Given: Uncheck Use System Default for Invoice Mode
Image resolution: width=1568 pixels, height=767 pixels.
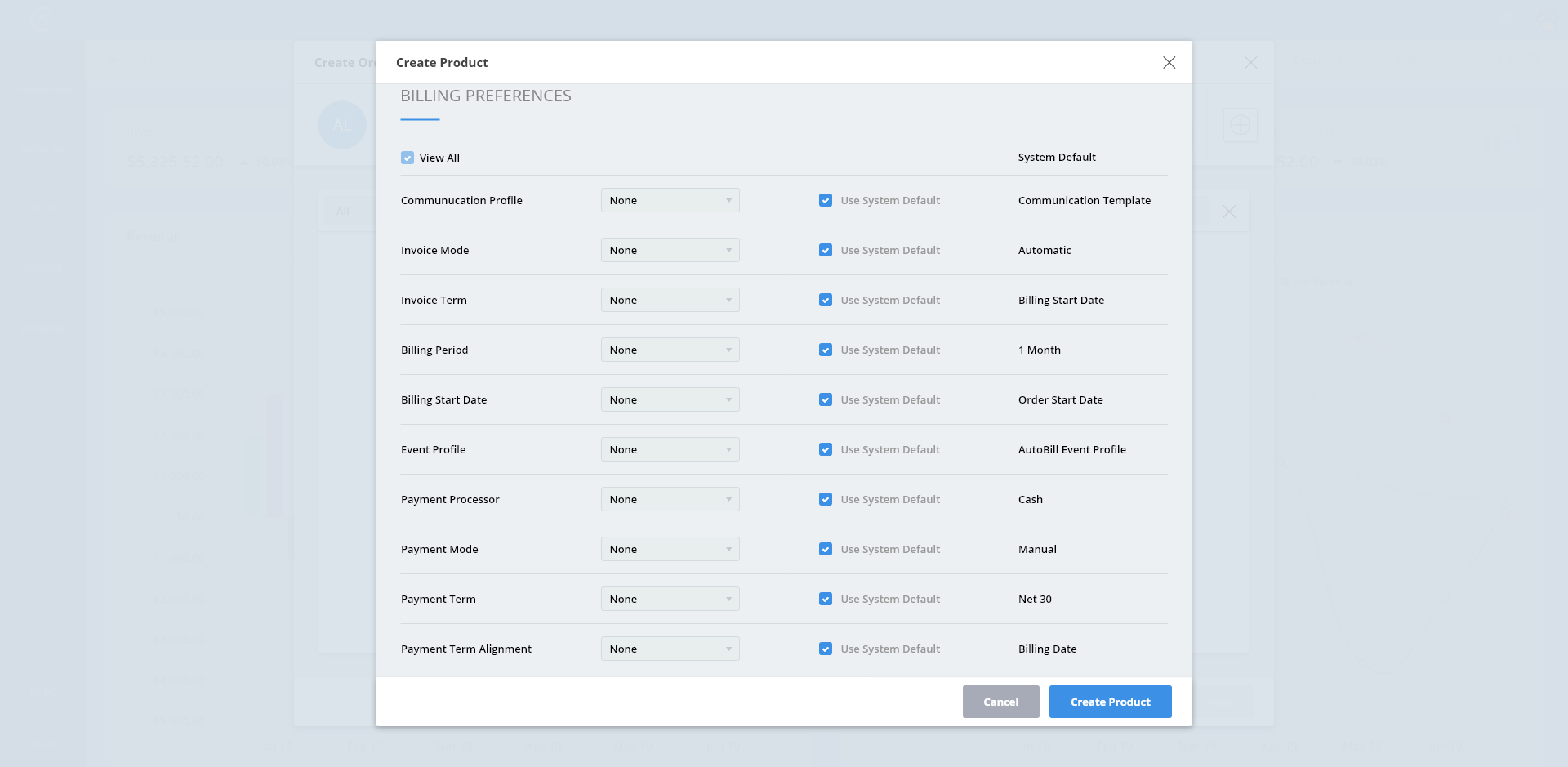Looking at the screenshot, I should pos(826,250).
